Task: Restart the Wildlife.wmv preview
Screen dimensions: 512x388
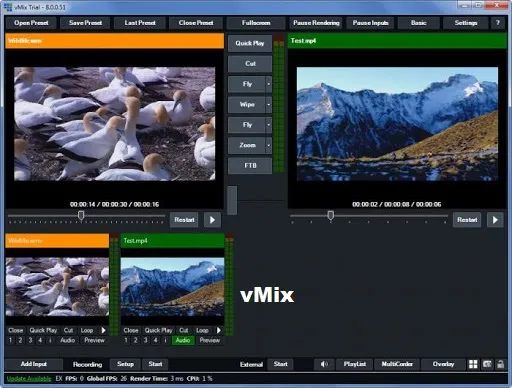Action: tap(184, 220)
